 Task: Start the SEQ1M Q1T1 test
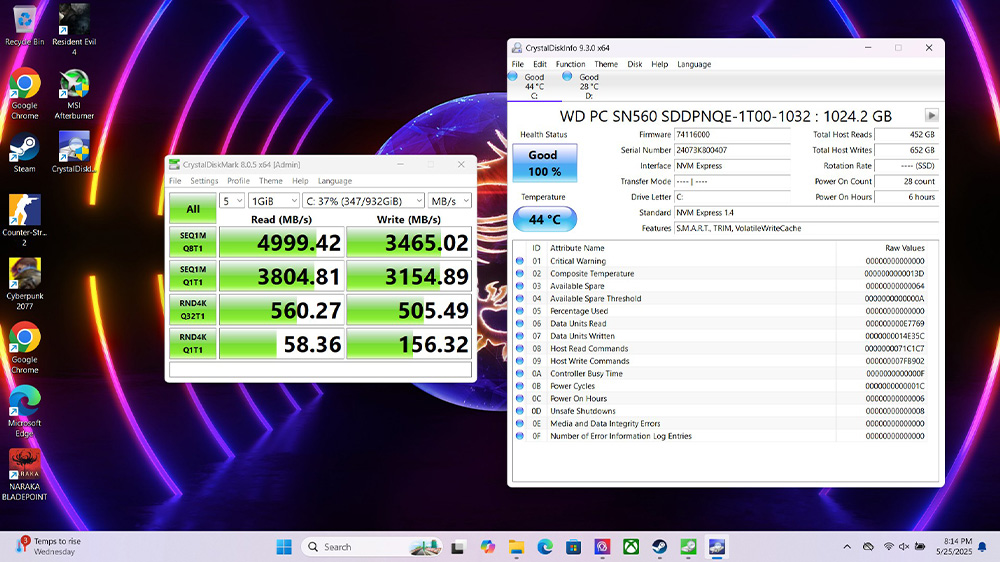pyautogui.click(x=193, y=276)
